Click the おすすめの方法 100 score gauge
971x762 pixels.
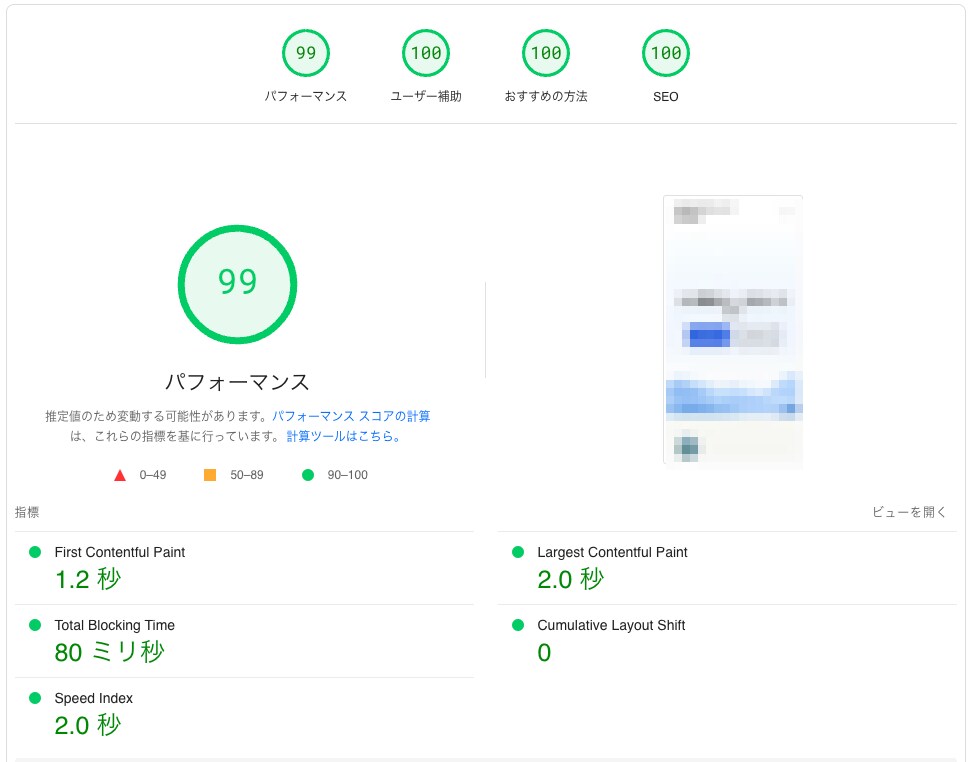click(546, 53)
